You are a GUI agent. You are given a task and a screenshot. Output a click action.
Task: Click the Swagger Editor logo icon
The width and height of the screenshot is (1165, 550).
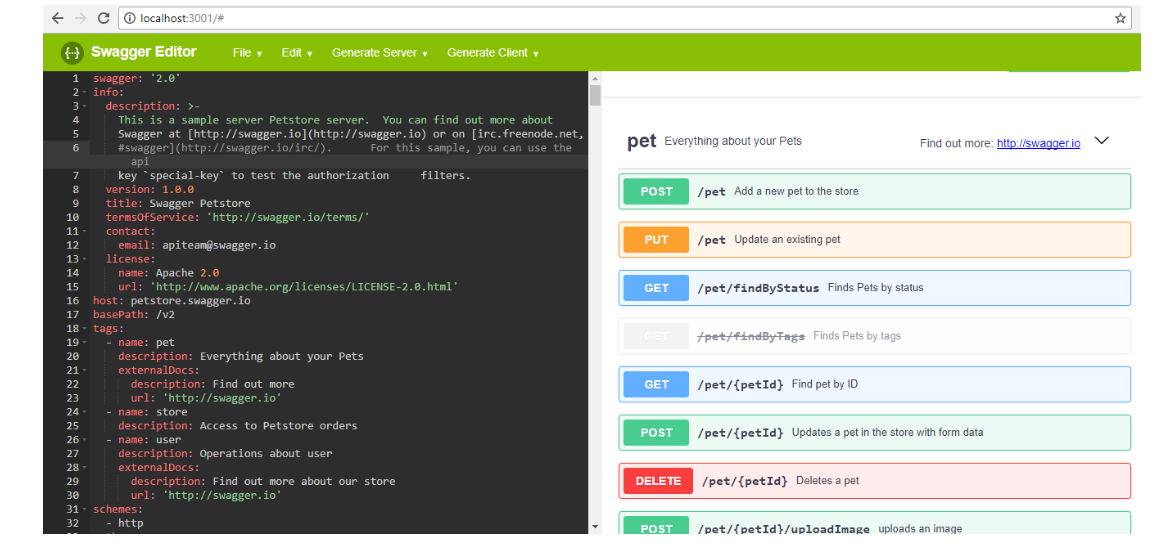72,53
